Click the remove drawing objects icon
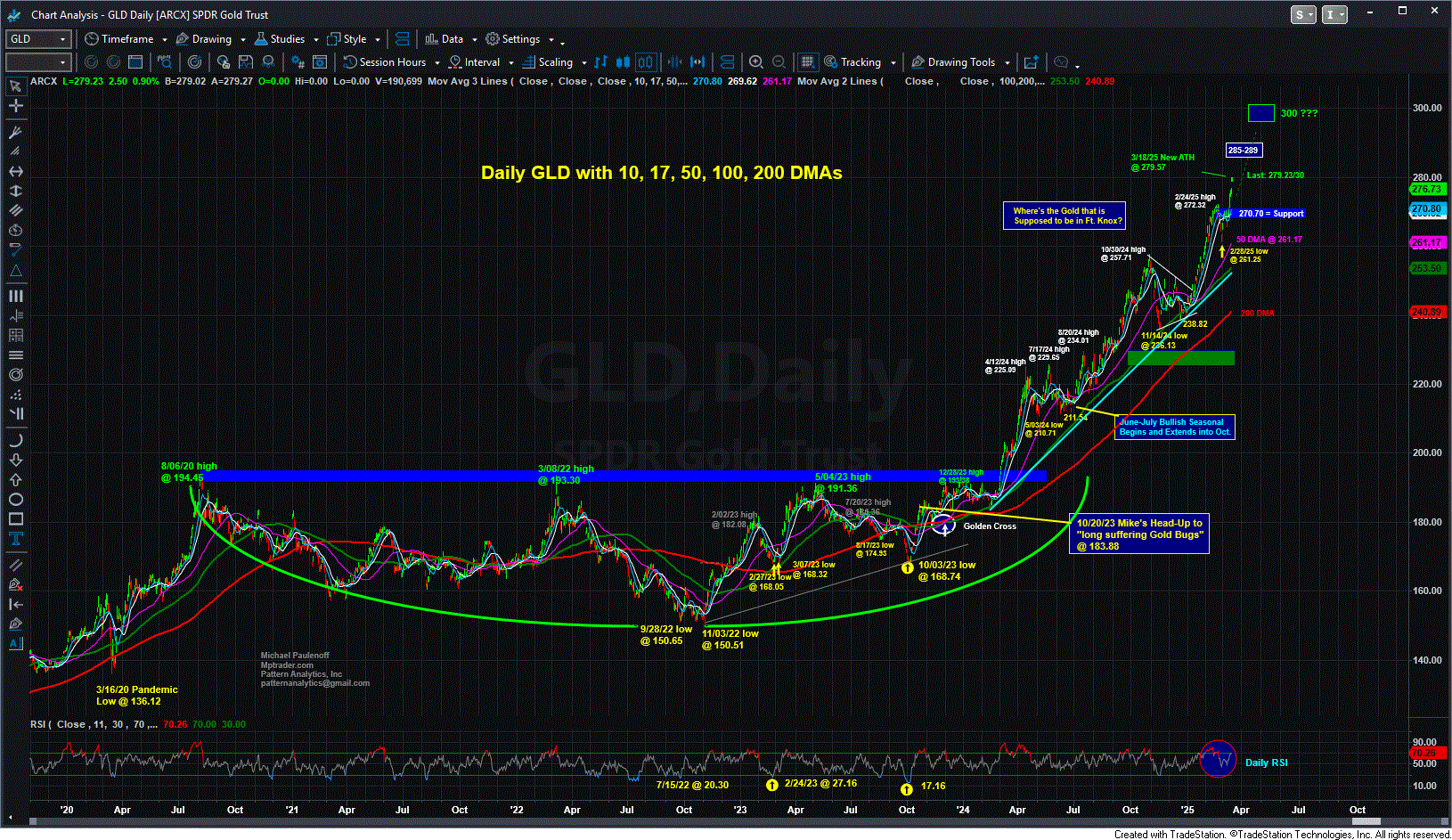Image resolution: width=1452 pixels, height=840 pixels. pos(15,584)
